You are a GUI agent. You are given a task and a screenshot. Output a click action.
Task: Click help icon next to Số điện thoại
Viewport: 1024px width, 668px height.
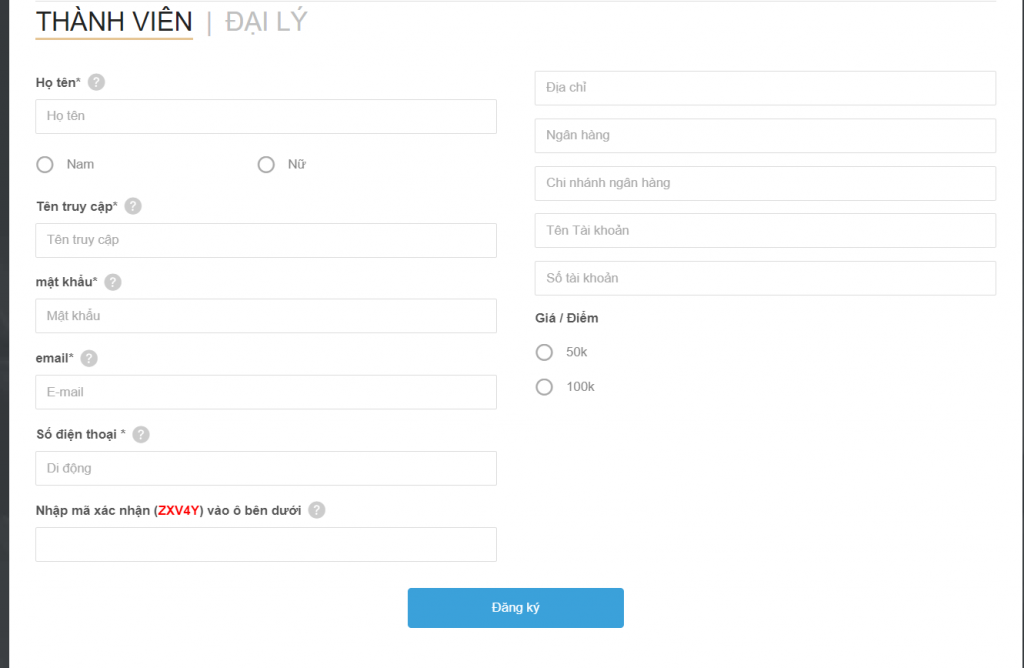(141, 434)
